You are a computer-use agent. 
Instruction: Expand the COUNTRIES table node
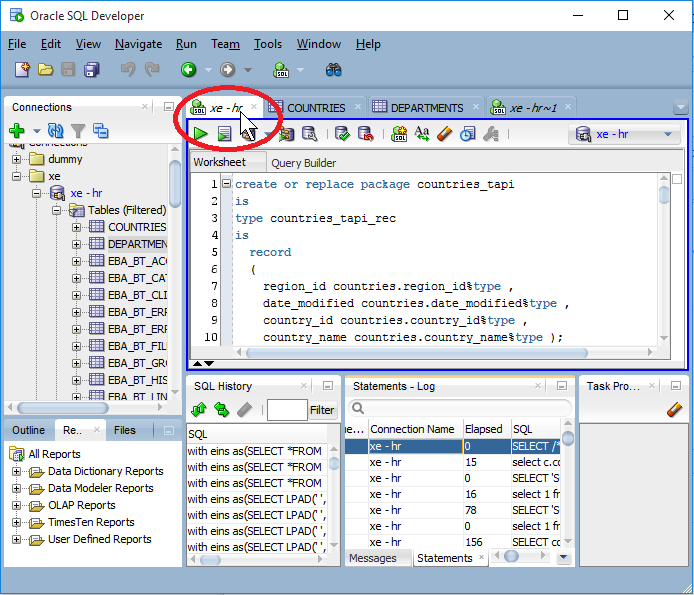[76, 228]
